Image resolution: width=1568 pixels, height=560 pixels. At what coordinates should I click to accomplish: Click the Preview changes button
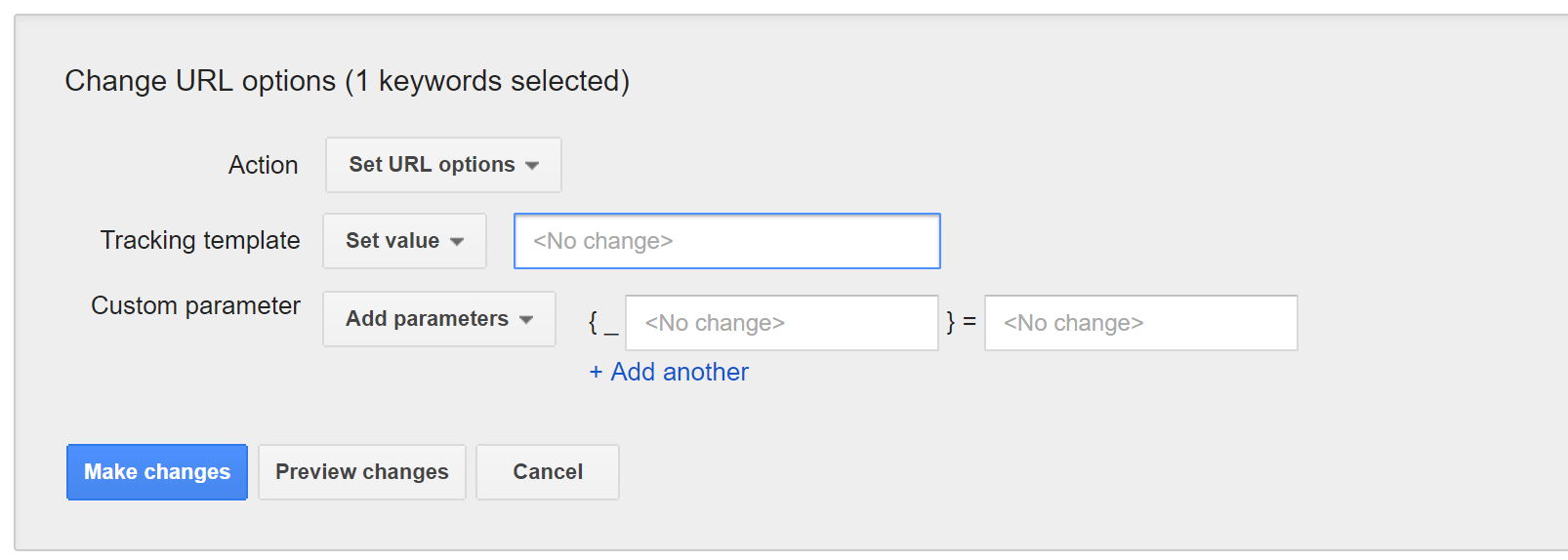(362, 472)
